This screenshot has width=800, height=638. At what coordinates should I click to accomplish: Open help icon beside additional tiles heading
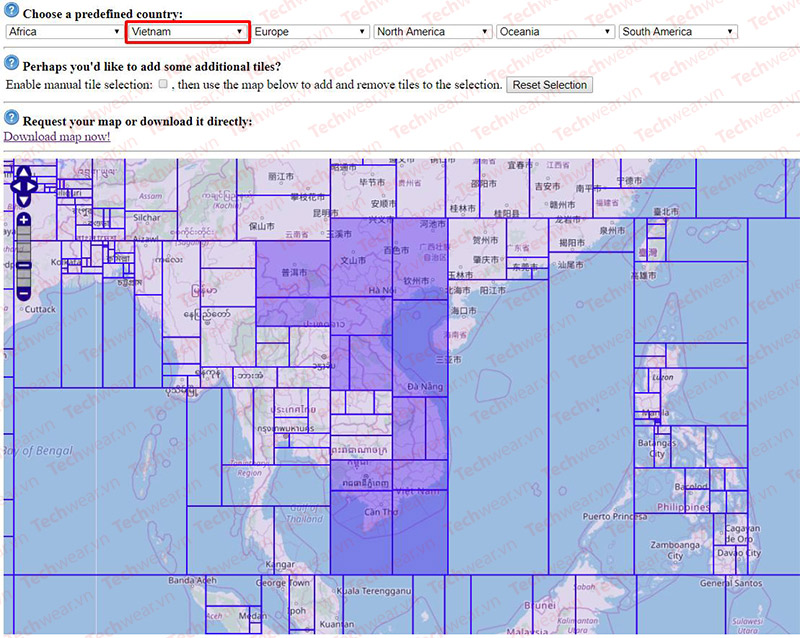(x=11, y=63)
